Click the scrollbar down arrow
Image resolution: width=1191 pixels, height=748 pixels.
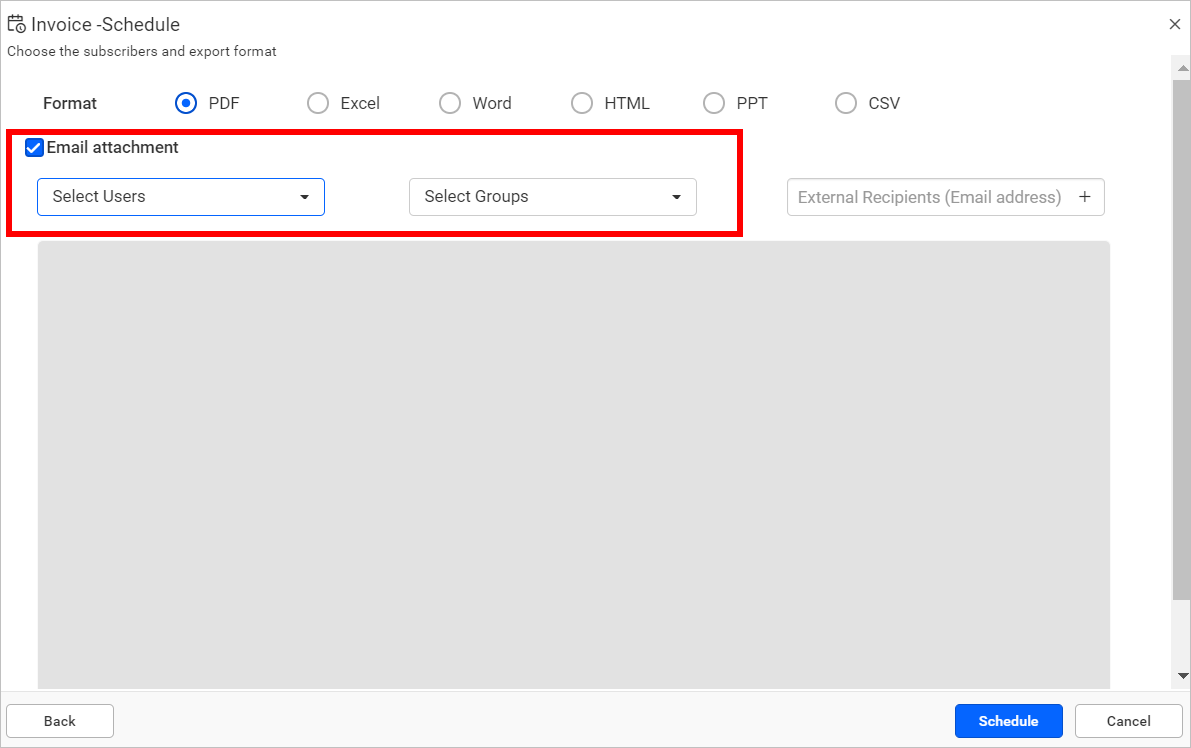point(1182,676)
